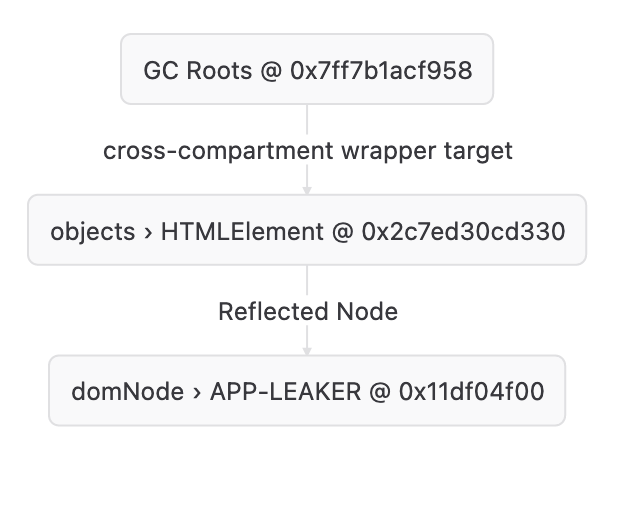
Task: Click the @ symbol in the APP-LEAKER node
Action: (380, 392)
